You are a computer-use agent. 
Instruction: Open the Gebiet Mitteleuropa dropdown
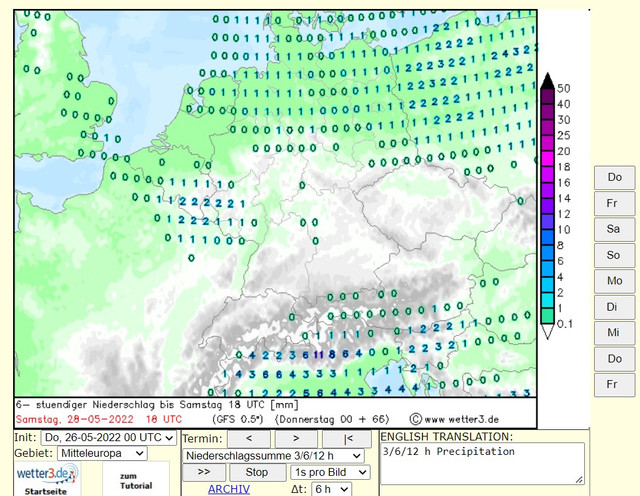(x=102, y=454)
